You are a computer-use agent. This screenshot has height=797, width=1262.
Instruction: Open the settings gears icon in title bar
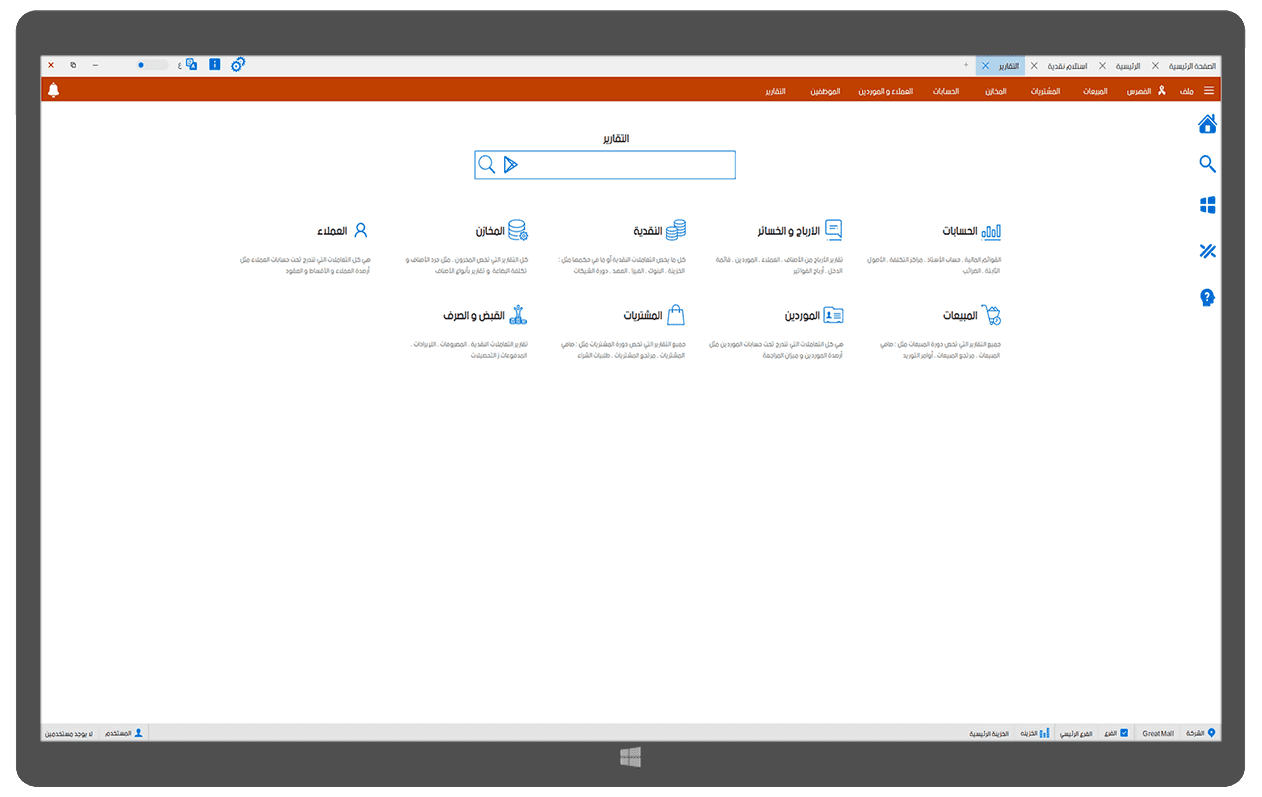[238, 65]
